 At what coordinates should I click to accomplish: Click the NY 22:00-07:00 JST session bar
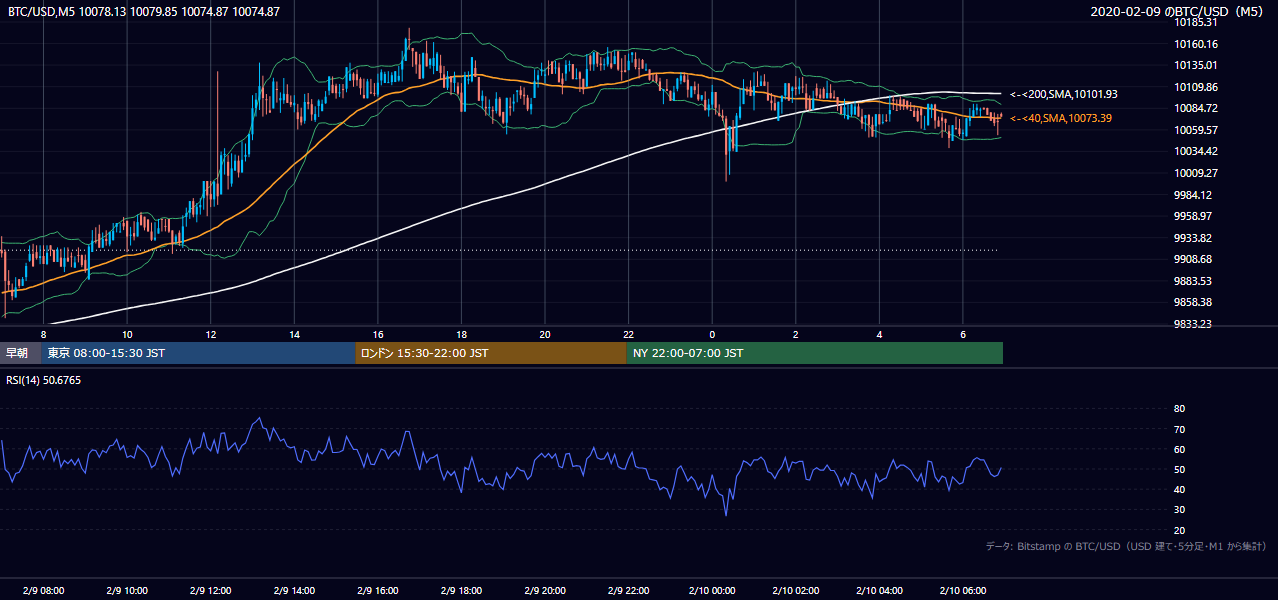(x=815, y=353)
